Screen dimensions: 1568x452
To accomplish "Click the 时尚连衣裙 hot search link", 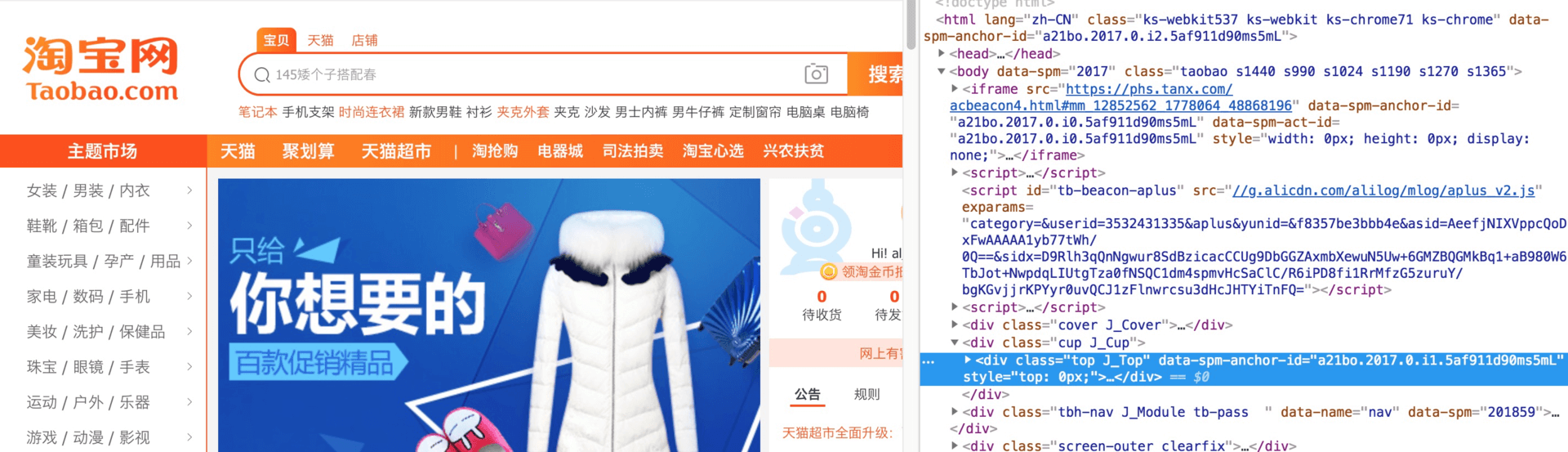I will pyautogui.click(x=372, y=112).
